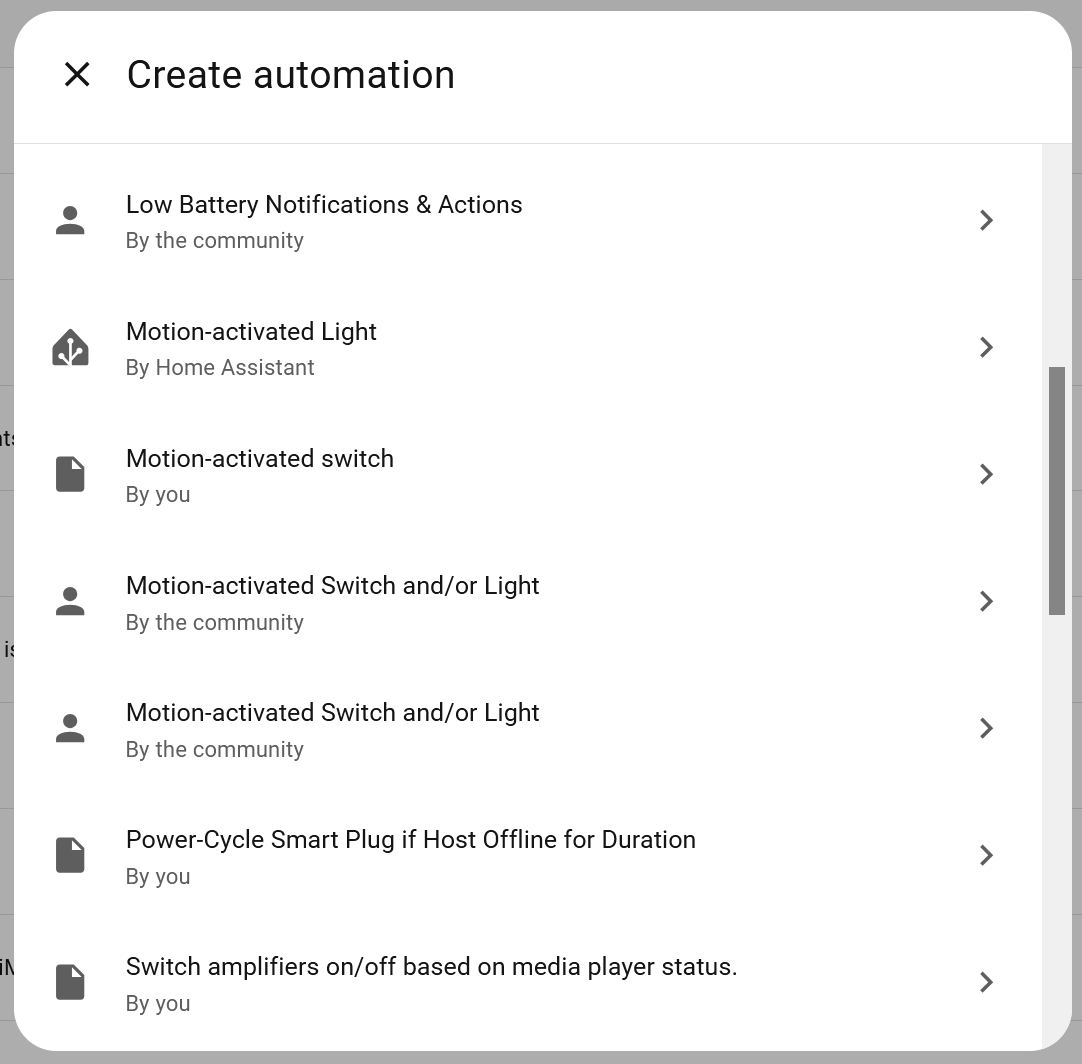Expand Low Battery Notifications chevron arrow
The image size is (1082, 1064).
pos(986,220)
